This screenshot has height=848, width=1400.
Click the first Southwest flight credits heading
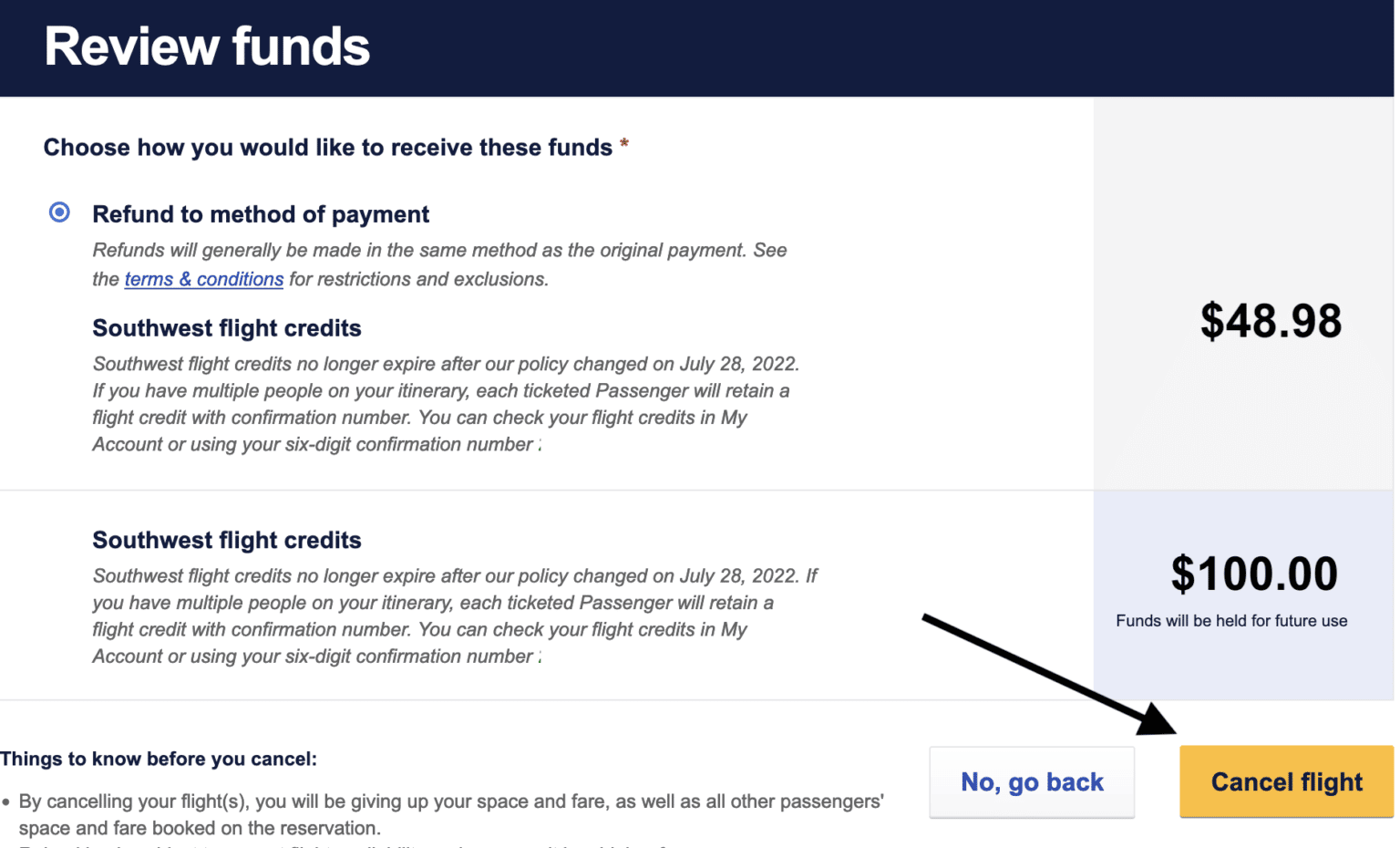(x=226, y=327)
